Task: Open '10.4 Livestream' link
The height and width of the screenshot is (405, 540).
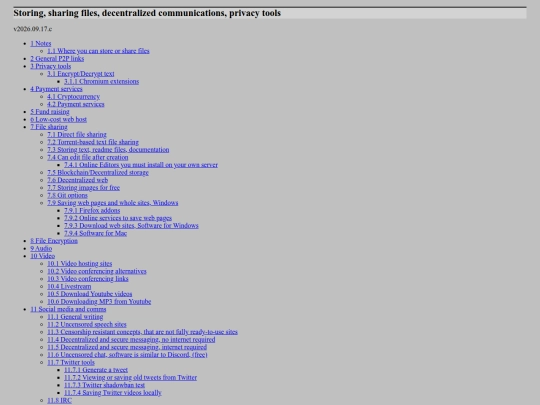Action: [x=69, y=286]
